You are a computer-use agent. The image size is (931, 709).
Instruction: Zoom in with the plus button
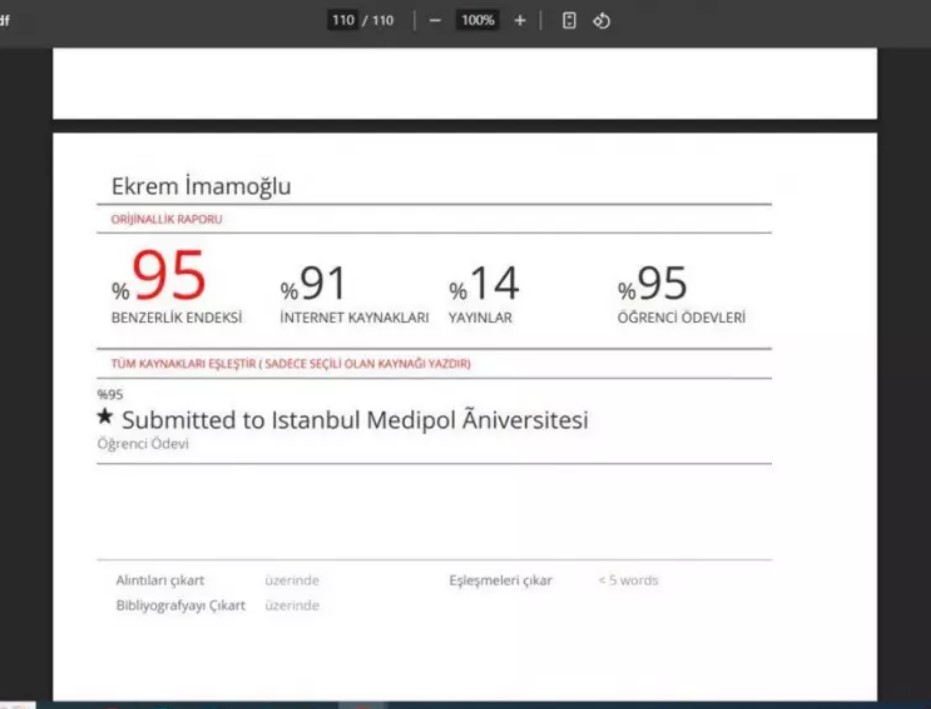pos(519,20)
